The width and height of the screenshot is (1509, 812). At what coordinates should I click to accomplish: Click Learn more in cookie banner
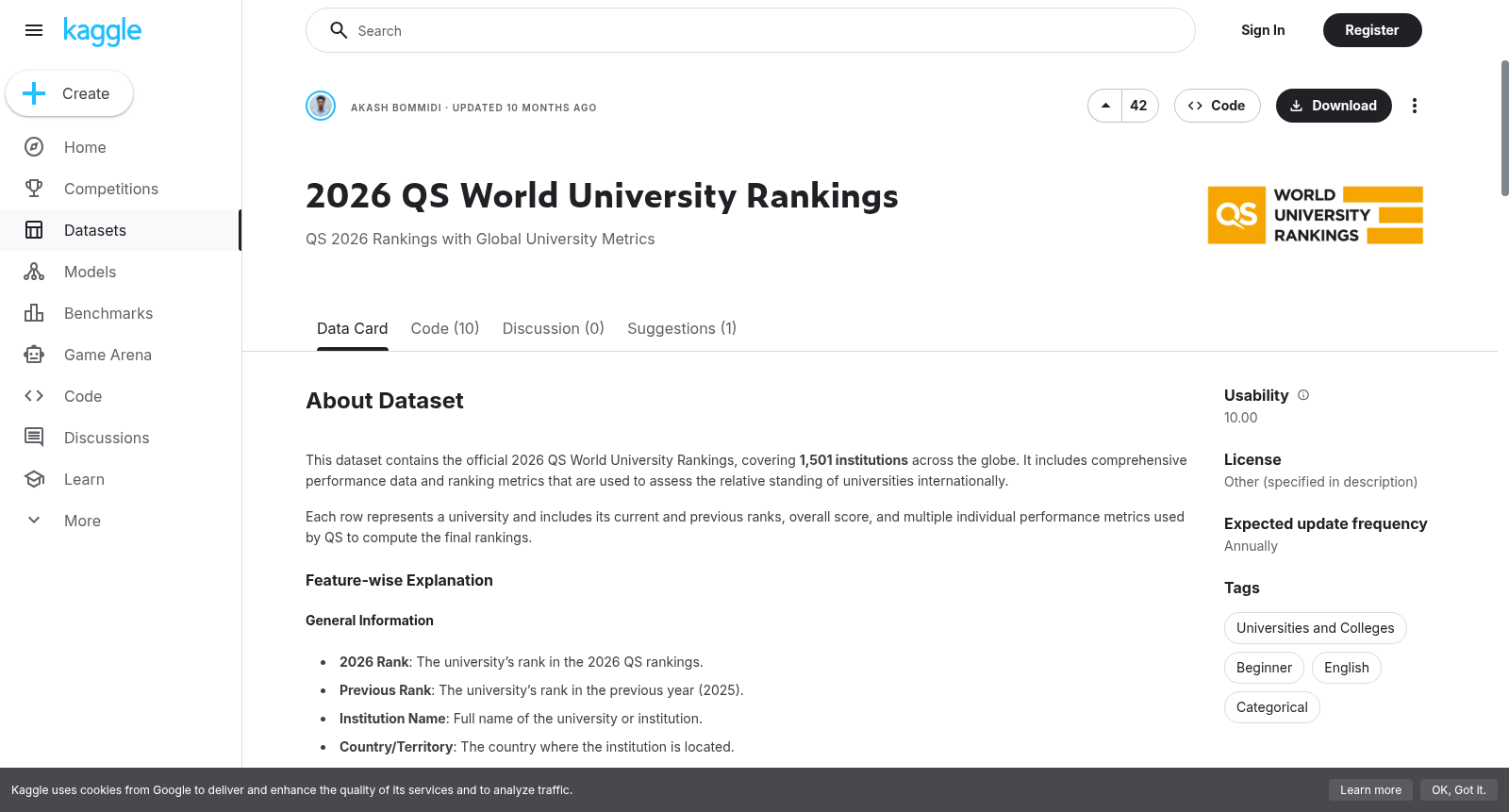pyautogui.click(x=1370, y=790)
